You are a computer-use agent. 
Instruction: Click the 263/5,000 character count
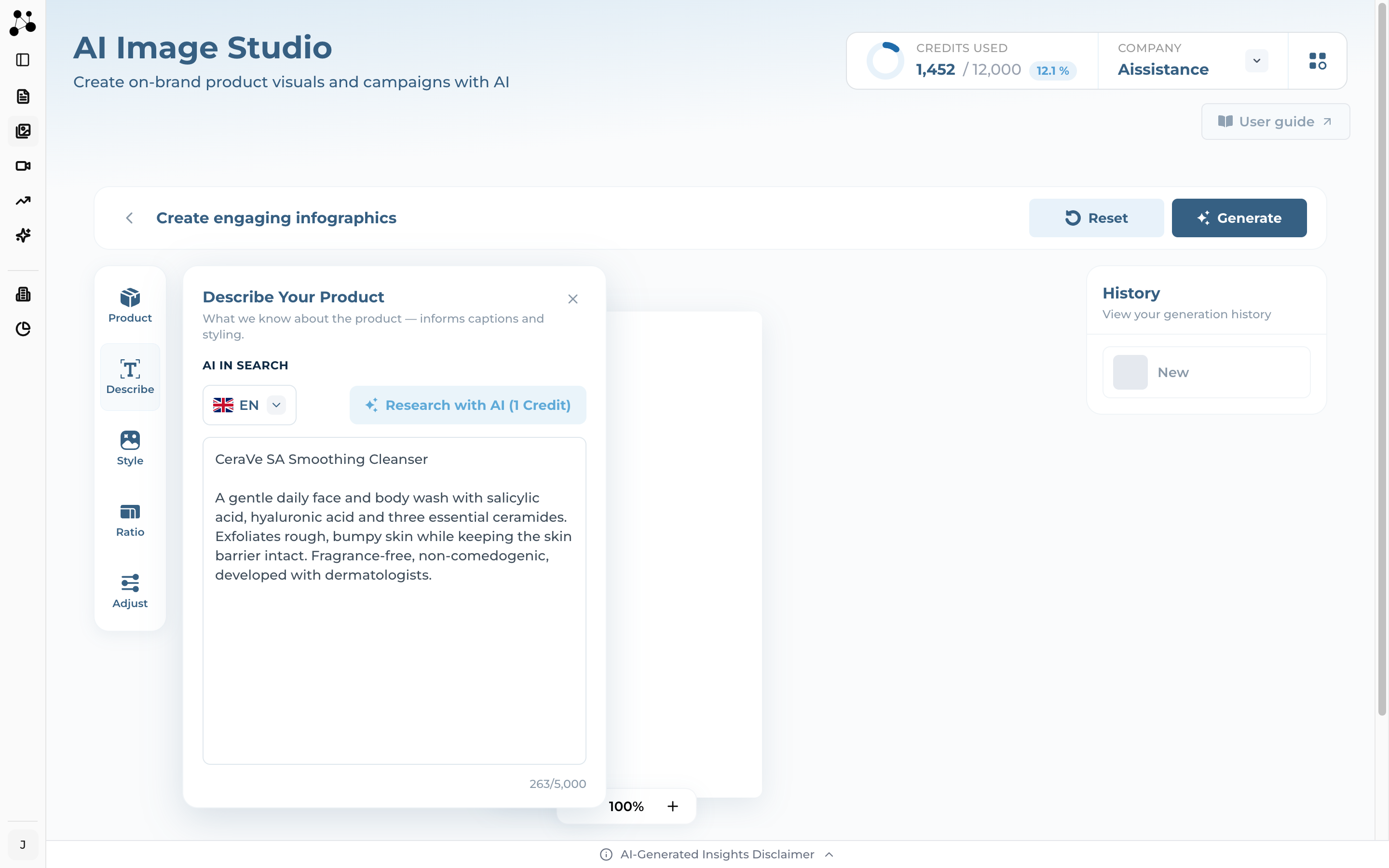pos(558,784)
